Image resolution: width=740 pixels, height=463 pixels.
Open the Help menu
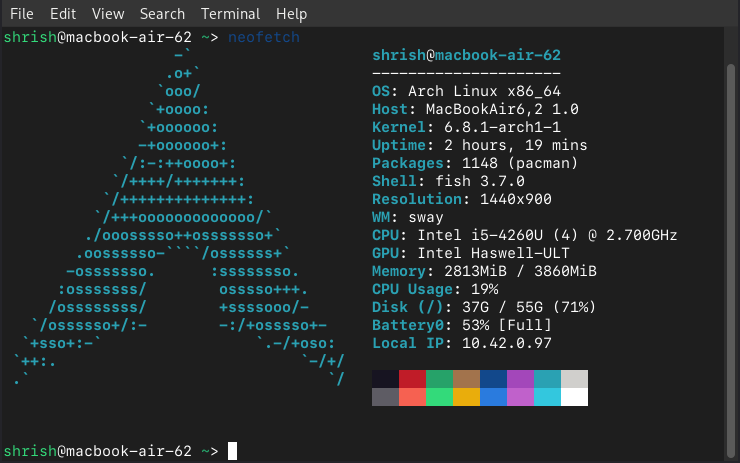tap(291, 14)
